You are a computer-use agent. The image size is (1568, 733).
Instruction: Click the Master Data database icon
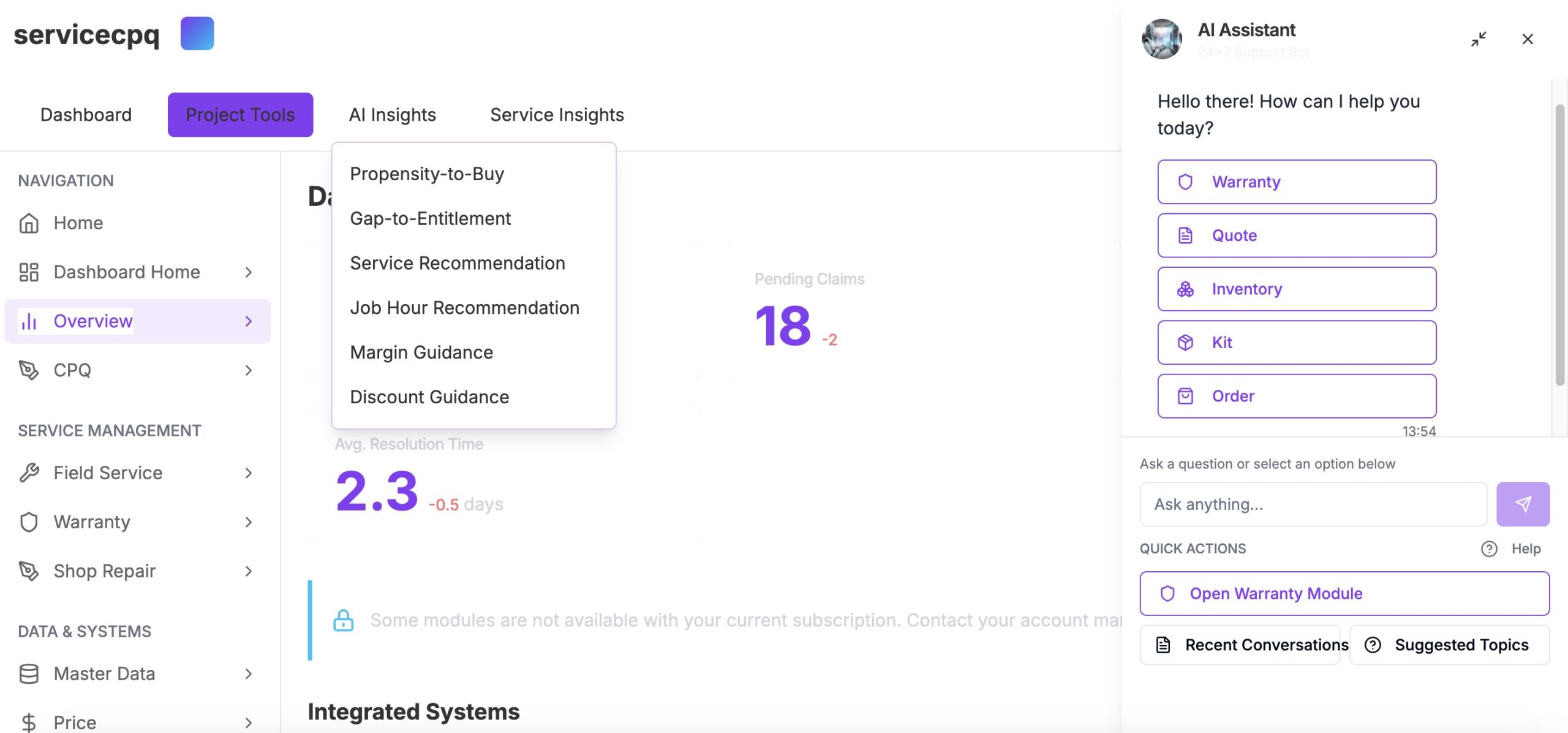[x=29, y=674]
